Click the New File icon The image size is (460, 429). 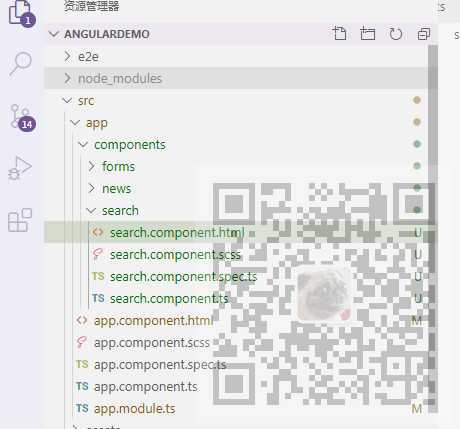coord(340,34)
